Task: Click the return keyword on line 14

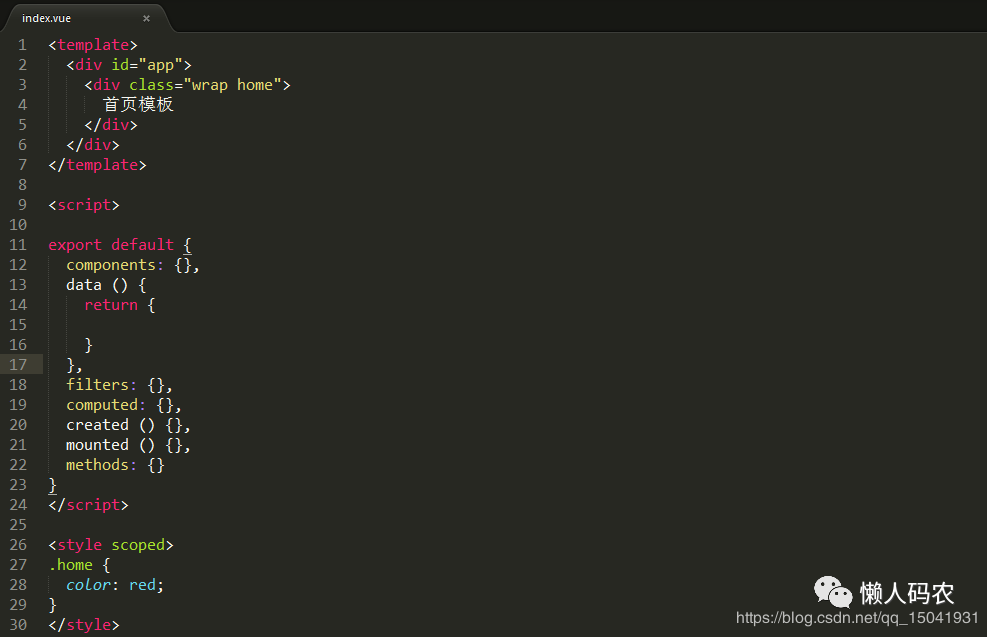Action: pyautogui.click(x=110, y=304)
